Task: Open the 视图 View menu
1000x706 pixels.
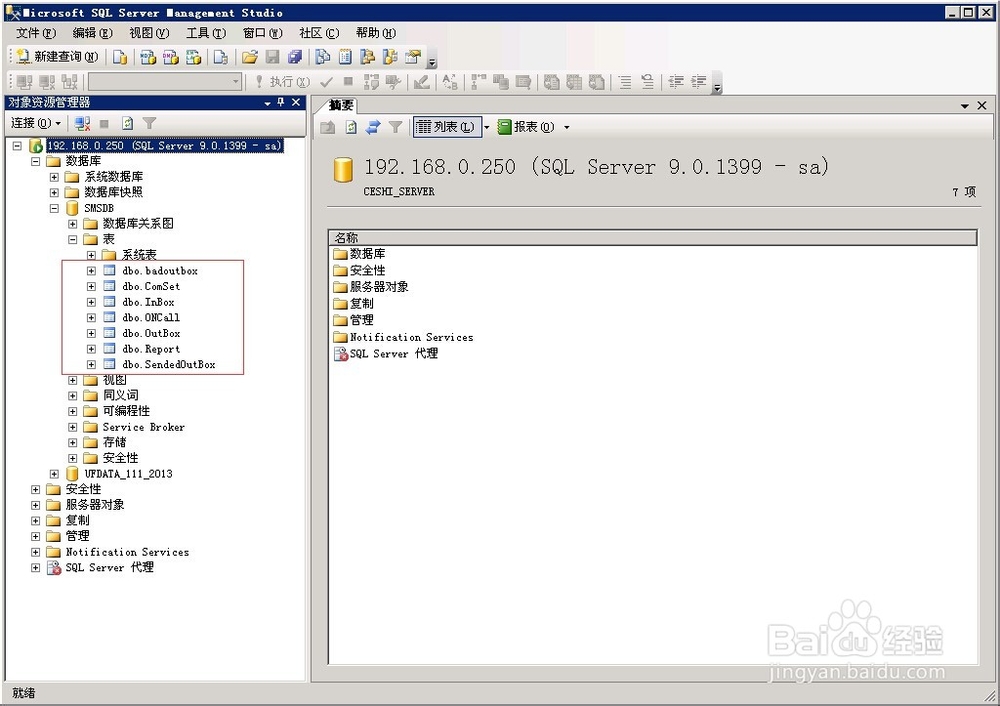Action: 149,33
